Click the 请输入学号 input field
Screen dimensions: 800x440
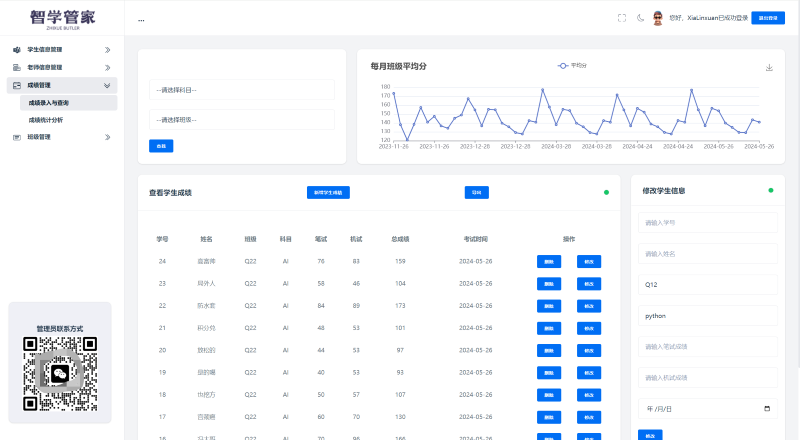707,223
